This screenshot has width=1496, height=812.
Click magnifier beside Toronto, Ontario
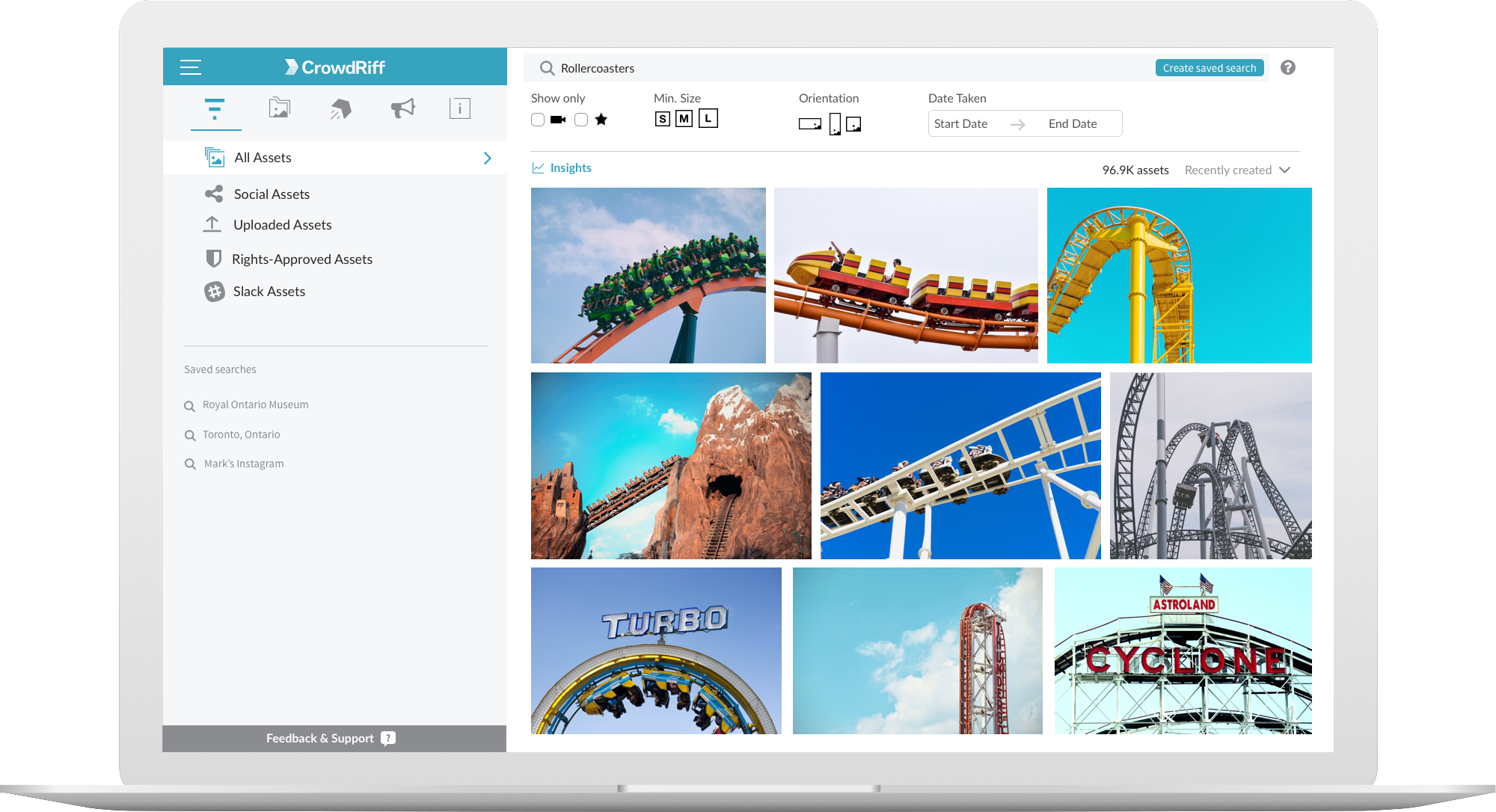tap(190, 435)
